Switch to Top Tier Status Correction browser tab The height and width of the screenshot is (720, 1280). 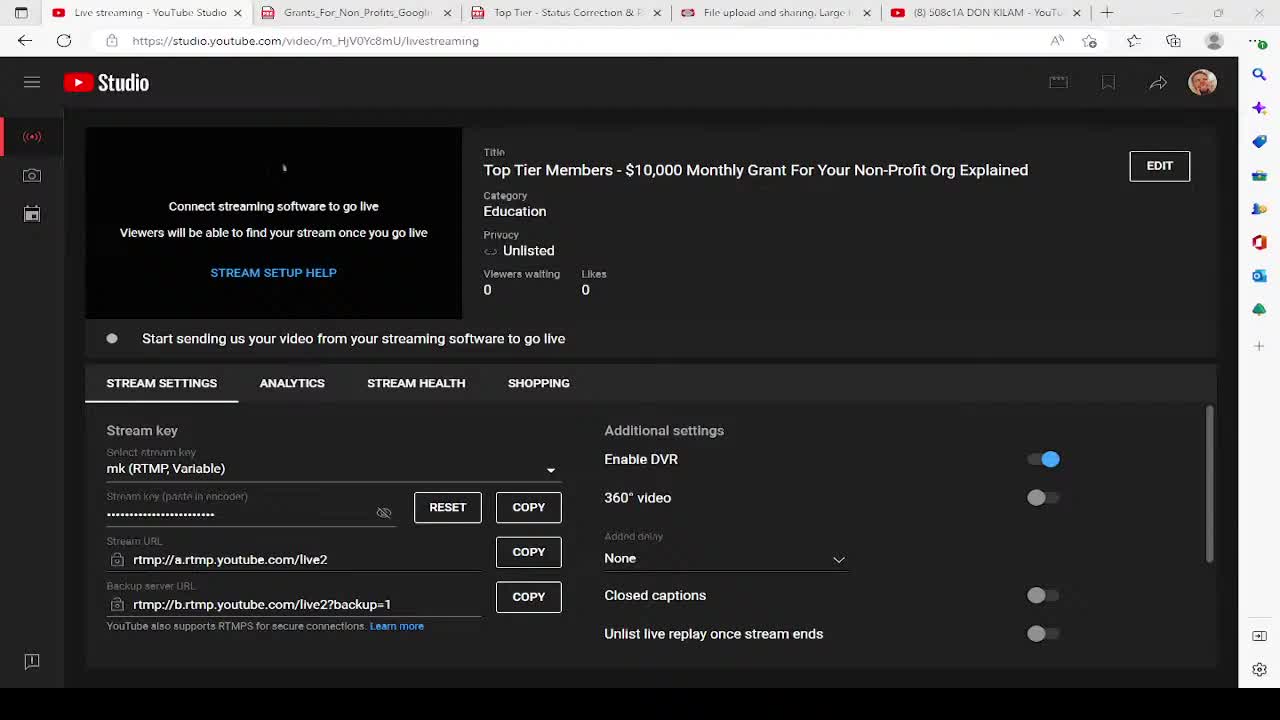click(565, 13)
